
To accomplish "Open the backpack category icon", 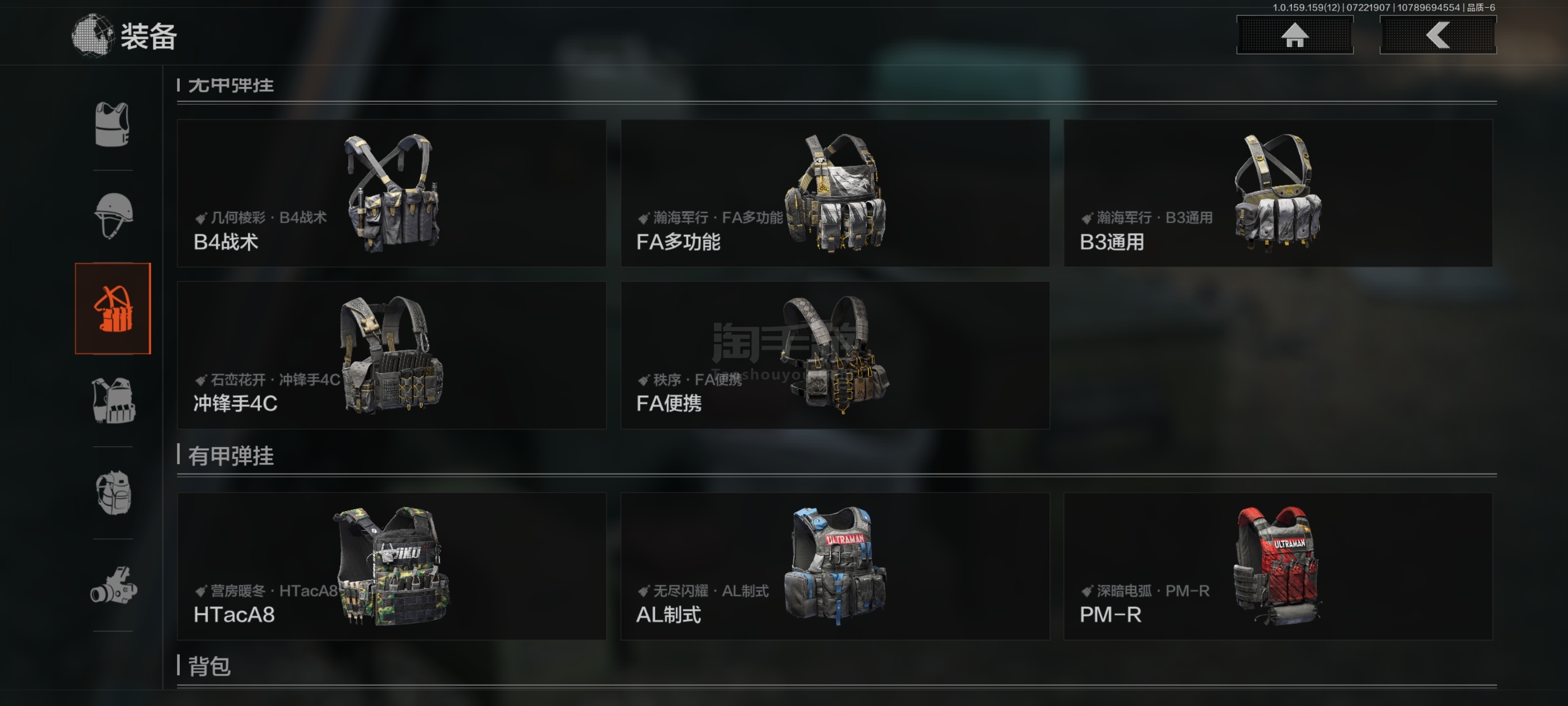I will pyautogui.click(x=113, y=492).
